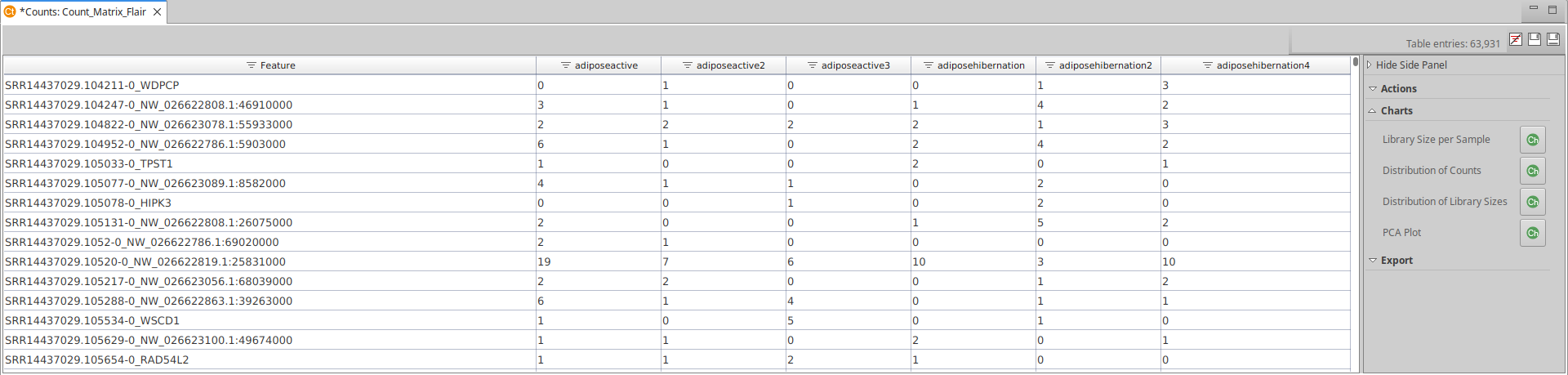Open filter for the adiposehibernation4 column
The image size is (1568, 375).
[1207, 65]
